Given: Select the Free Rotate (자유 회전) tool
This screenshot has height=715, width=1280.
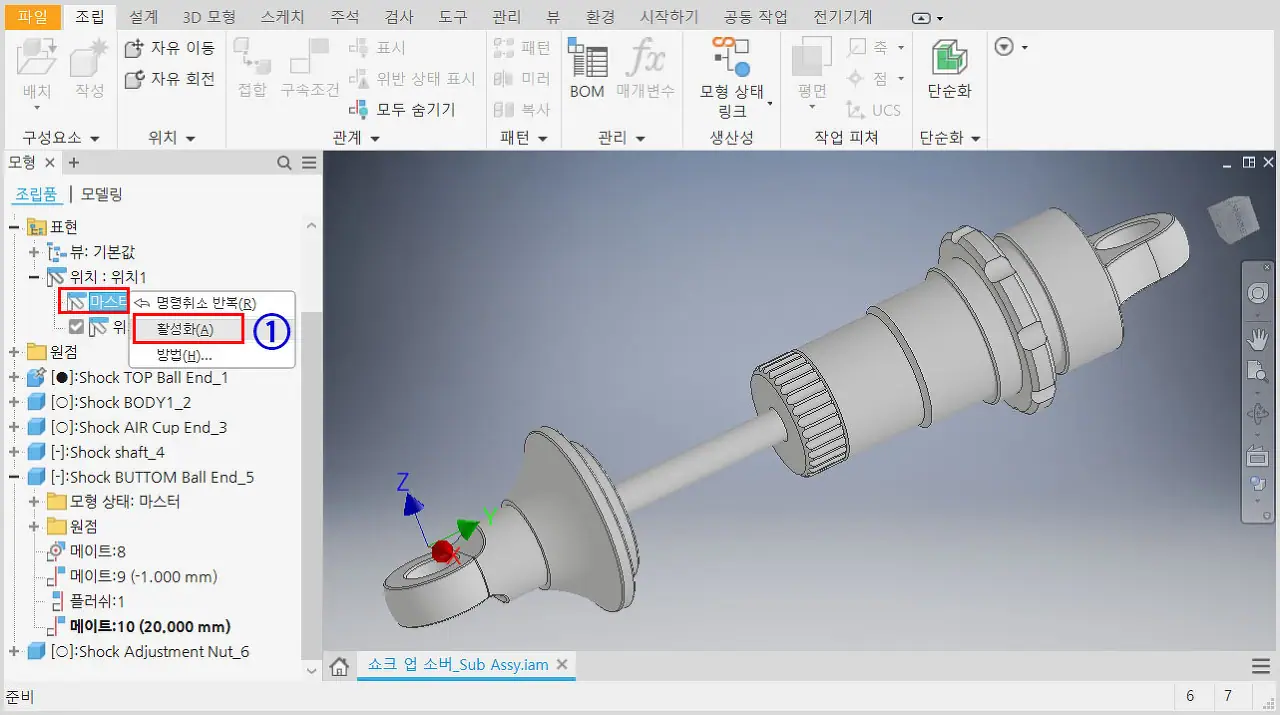Looking at the screenshot, I should tap(169, 79).
